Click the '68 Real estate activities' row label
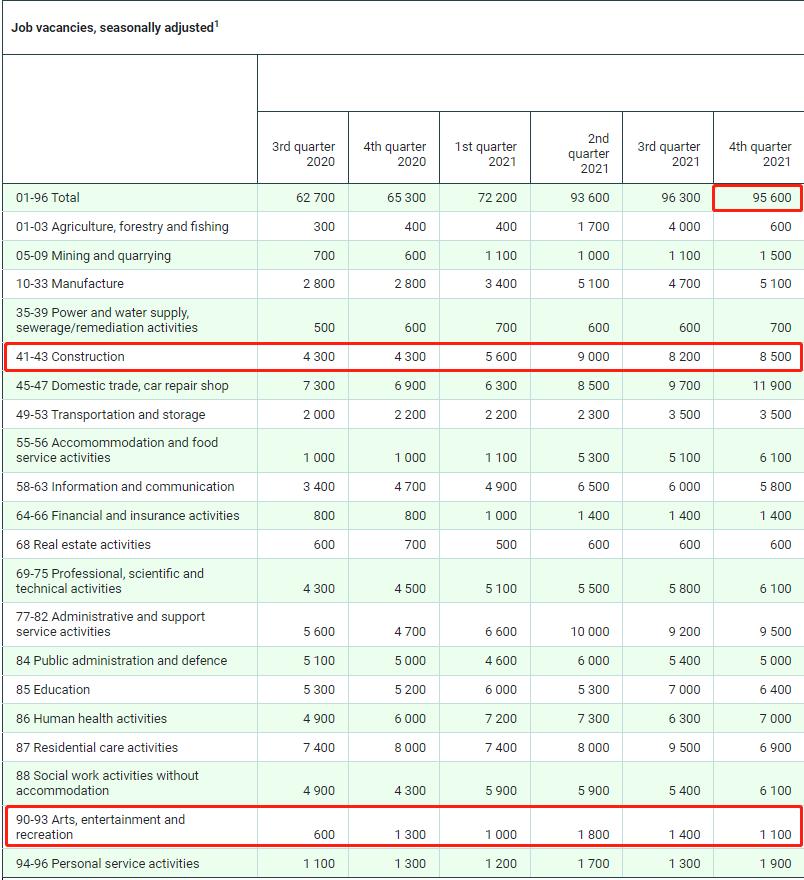Image resolution: width=804 pixels, height=880 pixels. tap(83, 544)
